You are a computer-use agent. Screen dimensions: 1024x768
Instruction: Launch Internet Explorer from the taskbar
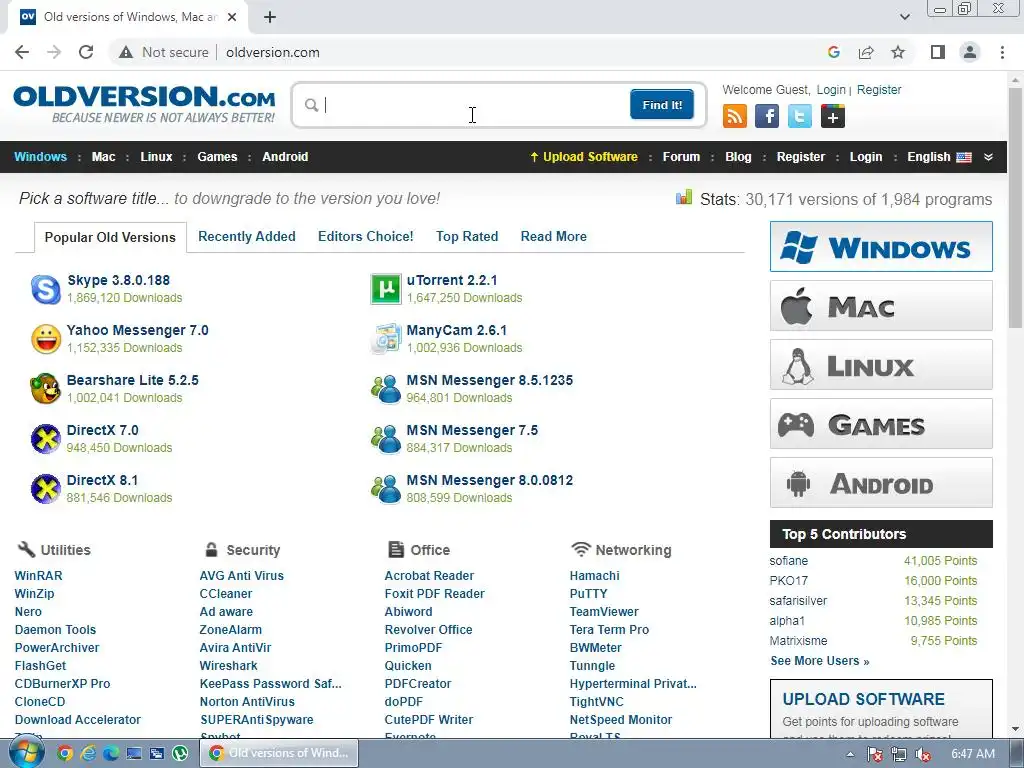click(88, 754)
